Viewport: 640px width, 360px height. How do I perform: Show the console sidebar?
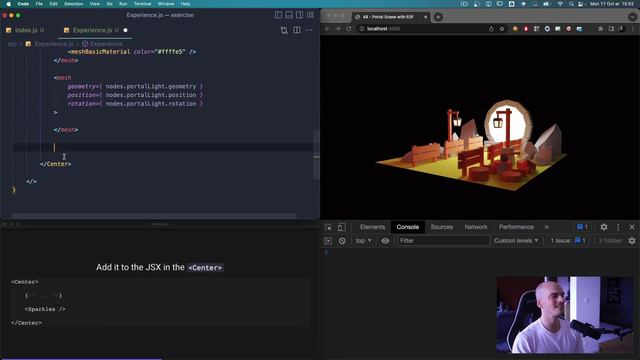(x=328, y=241)
